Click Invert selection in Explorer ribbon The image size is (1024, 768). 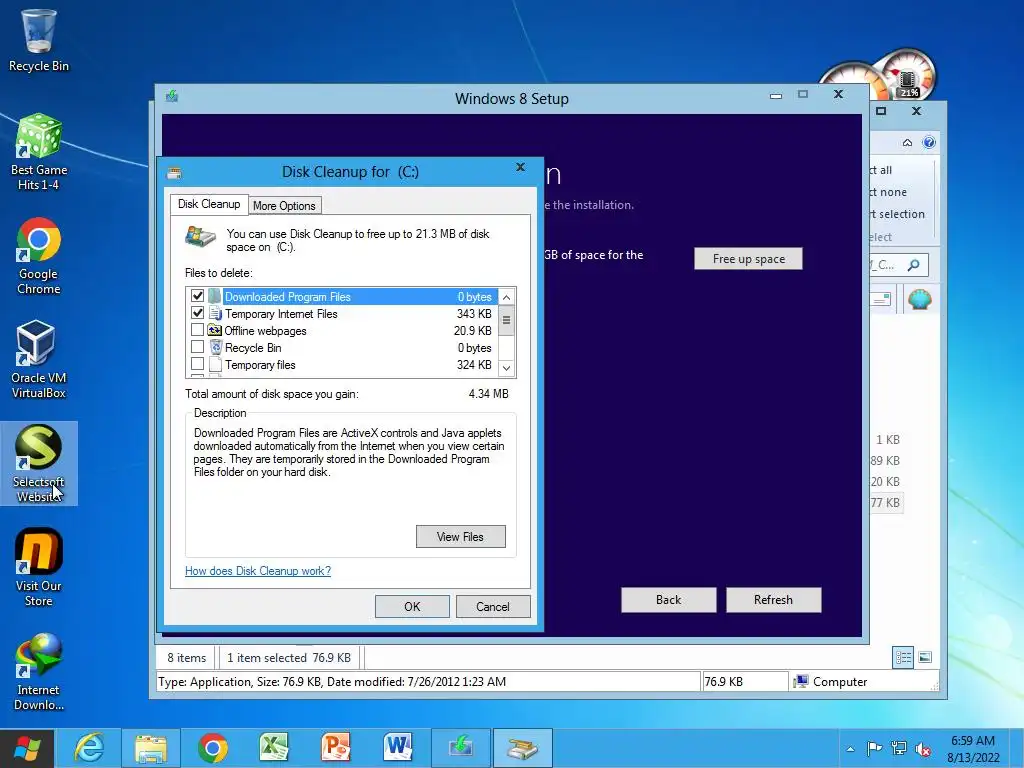click(897, 214)
